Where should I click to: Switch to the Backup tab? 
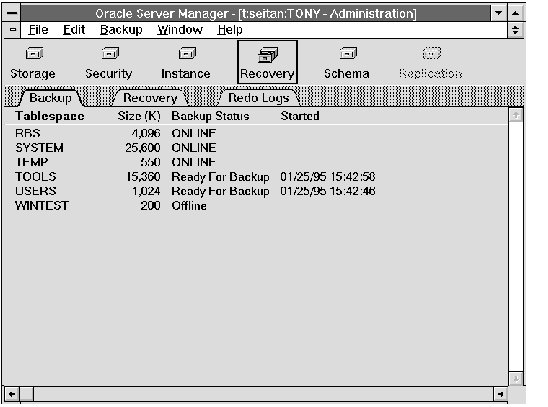click(50, 98)
